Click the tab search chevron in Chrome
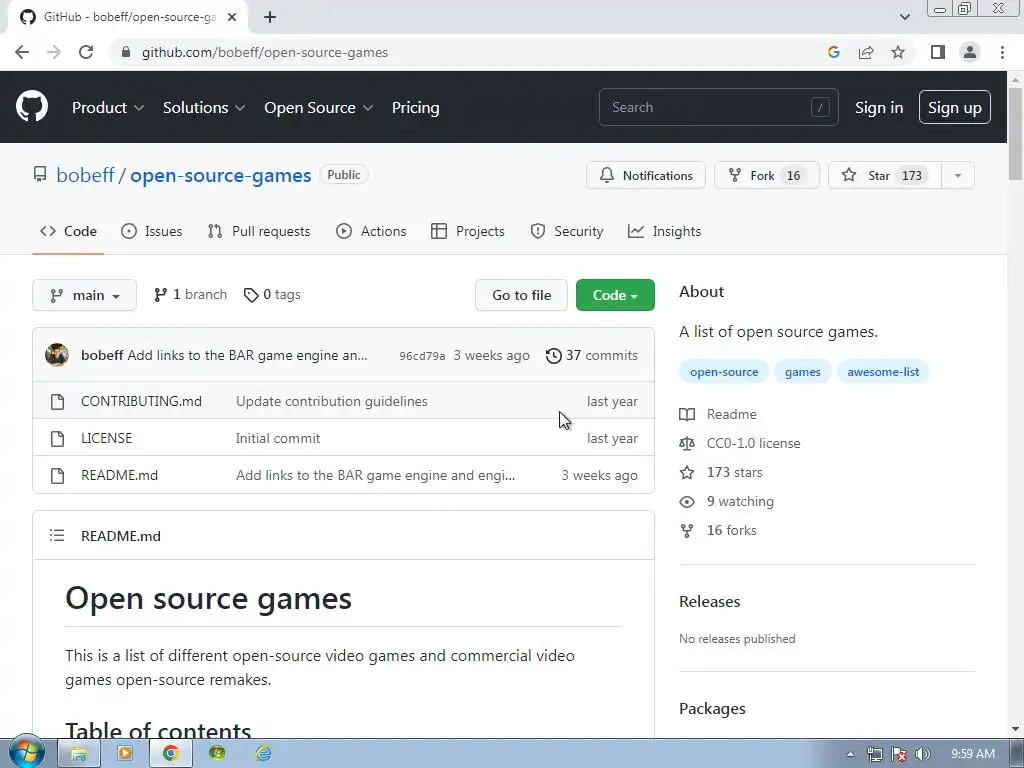Viewport: 1024px width, 768px height. pos(904,17)
